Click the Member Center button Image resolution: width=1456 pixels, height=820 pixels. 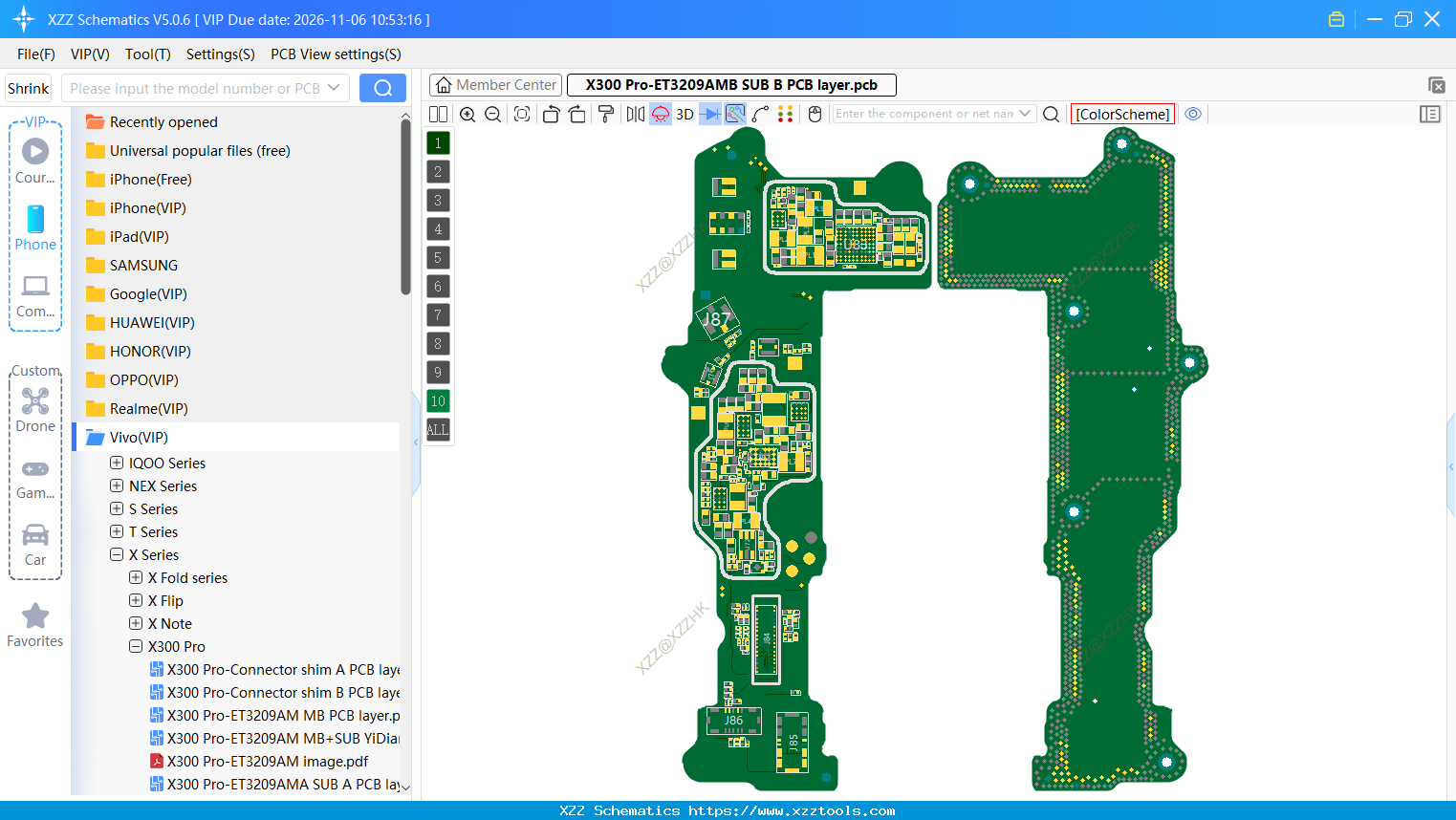[495, 84]
